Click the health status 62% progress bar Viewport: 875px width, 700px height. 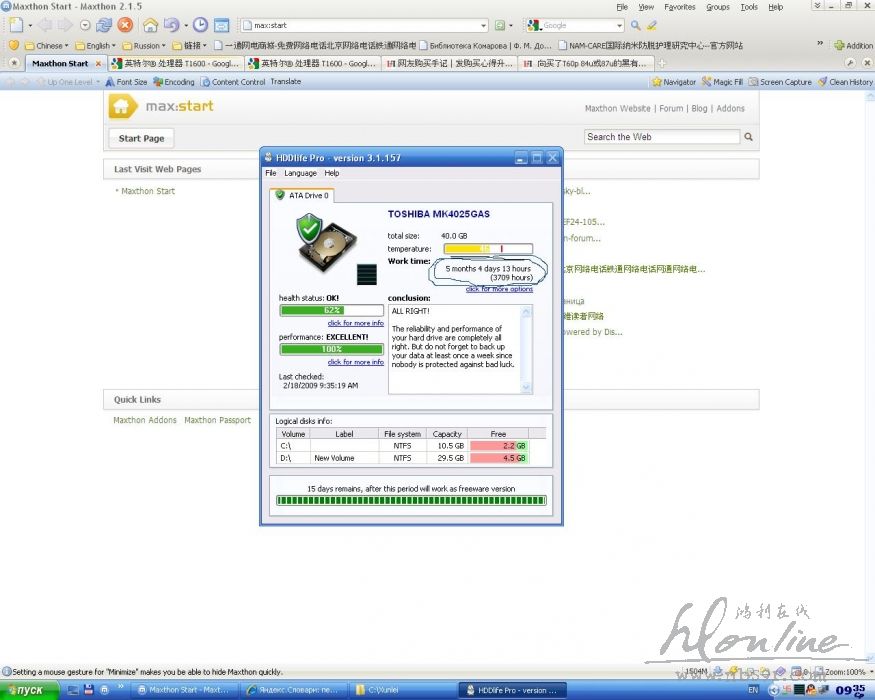[331, 310]
